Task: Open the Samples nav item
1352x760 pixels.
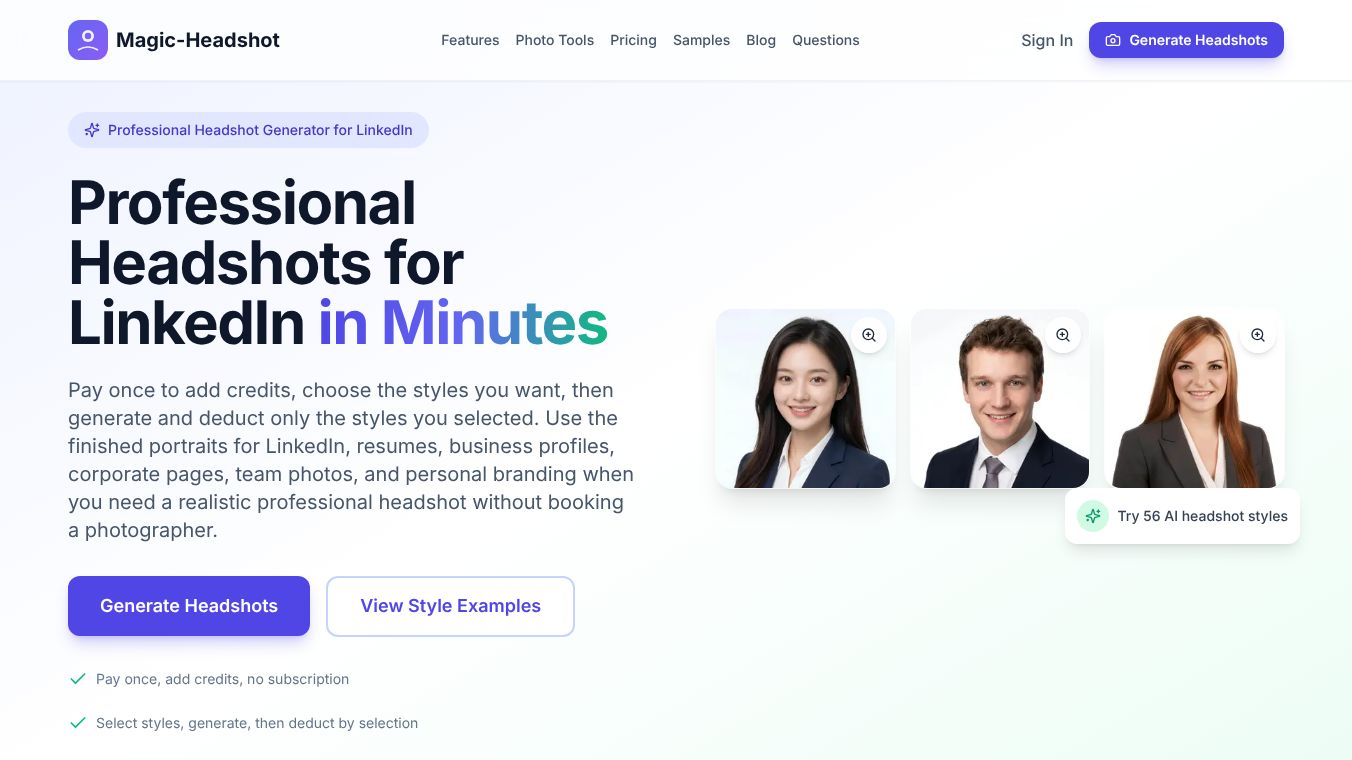Action: pyautogui.click(x=701, y=40)
